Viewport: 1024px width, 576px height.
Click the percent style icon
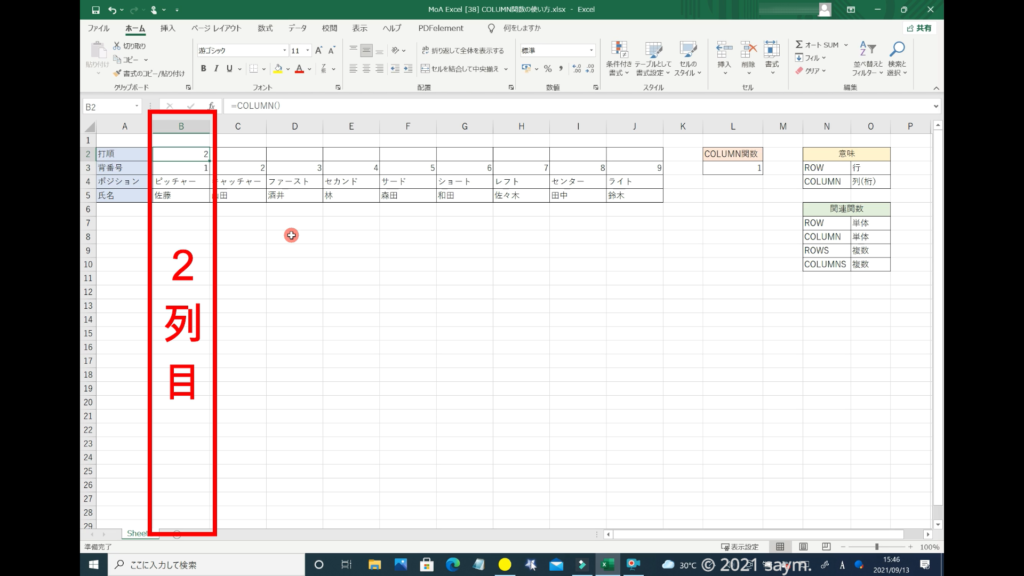(547, 69)
